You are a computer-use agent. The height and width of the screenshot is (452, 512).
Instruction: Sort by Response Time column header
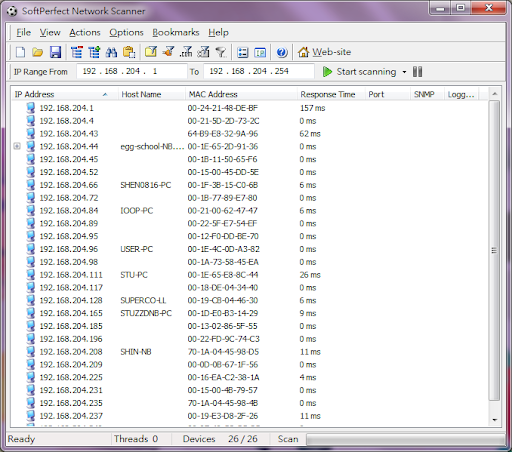tap(332, 95)
